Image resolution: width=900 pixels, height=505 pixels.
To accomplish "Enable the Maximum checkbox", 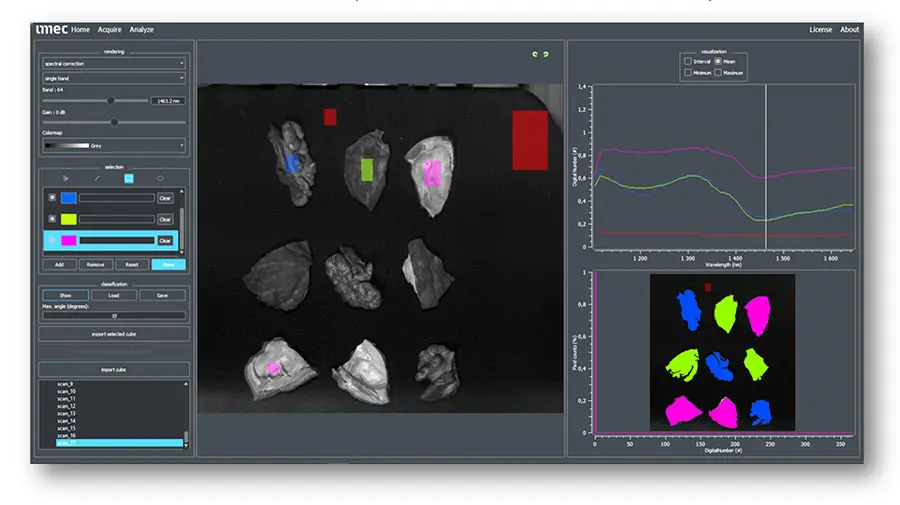I will [x=718, y=72].
